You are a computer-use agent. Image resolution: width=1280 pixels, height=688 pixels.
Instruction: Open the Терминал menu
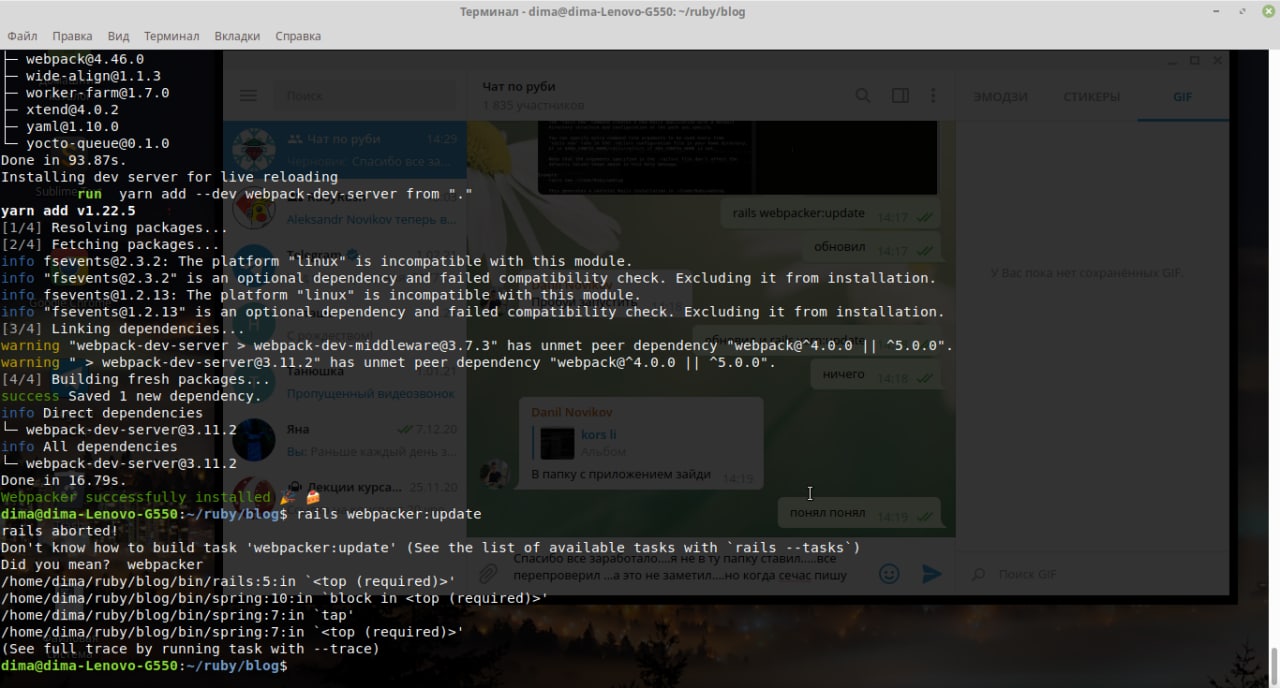[171, 36]
